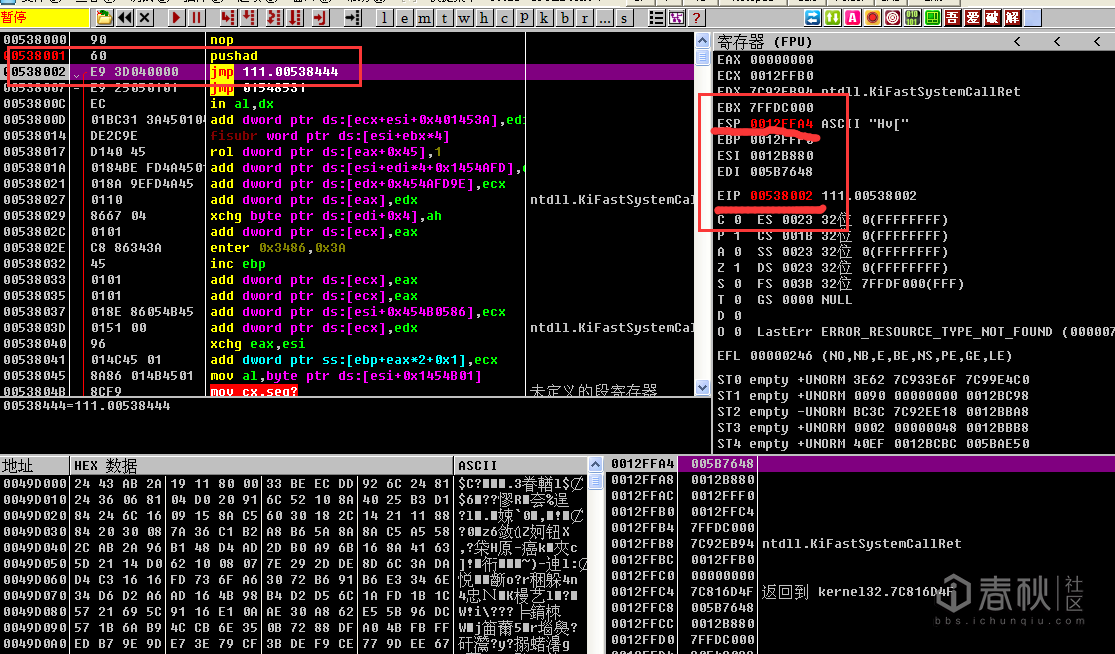This screenshot has height=654, width=1115.
Task: Pause execution with the red pause icon
Action: click(x=196, y=17)
